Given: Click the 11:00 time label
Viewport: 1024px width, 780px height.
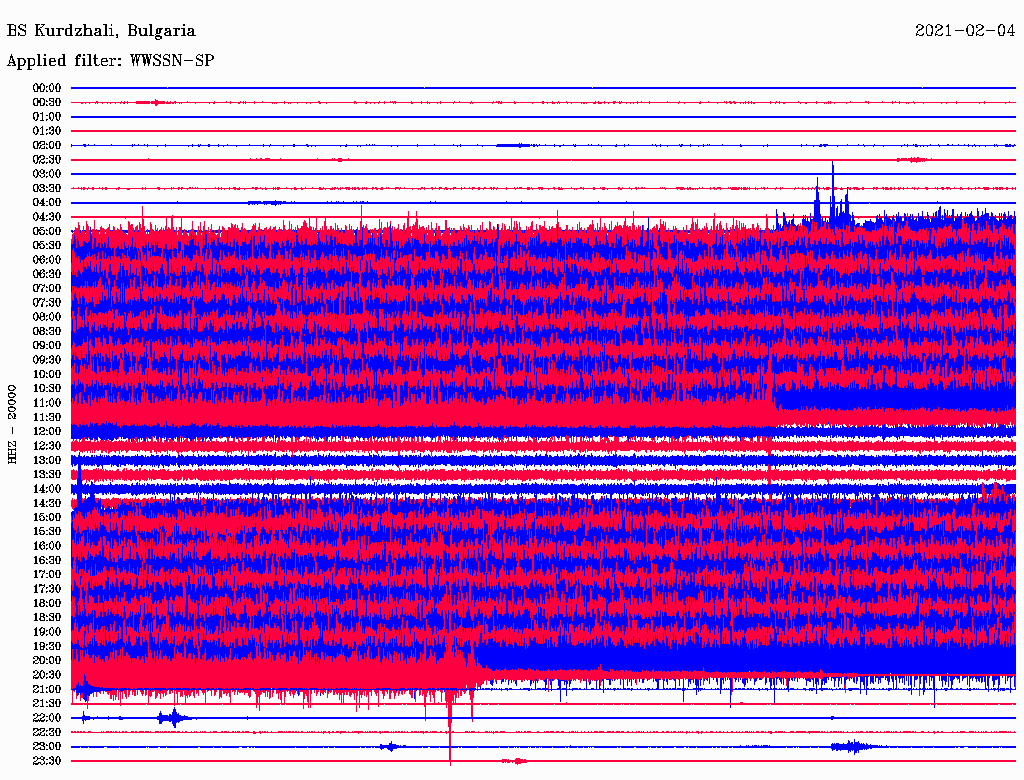Looking at the screenshot, I should pyautogui.click(x=47, y=403).
